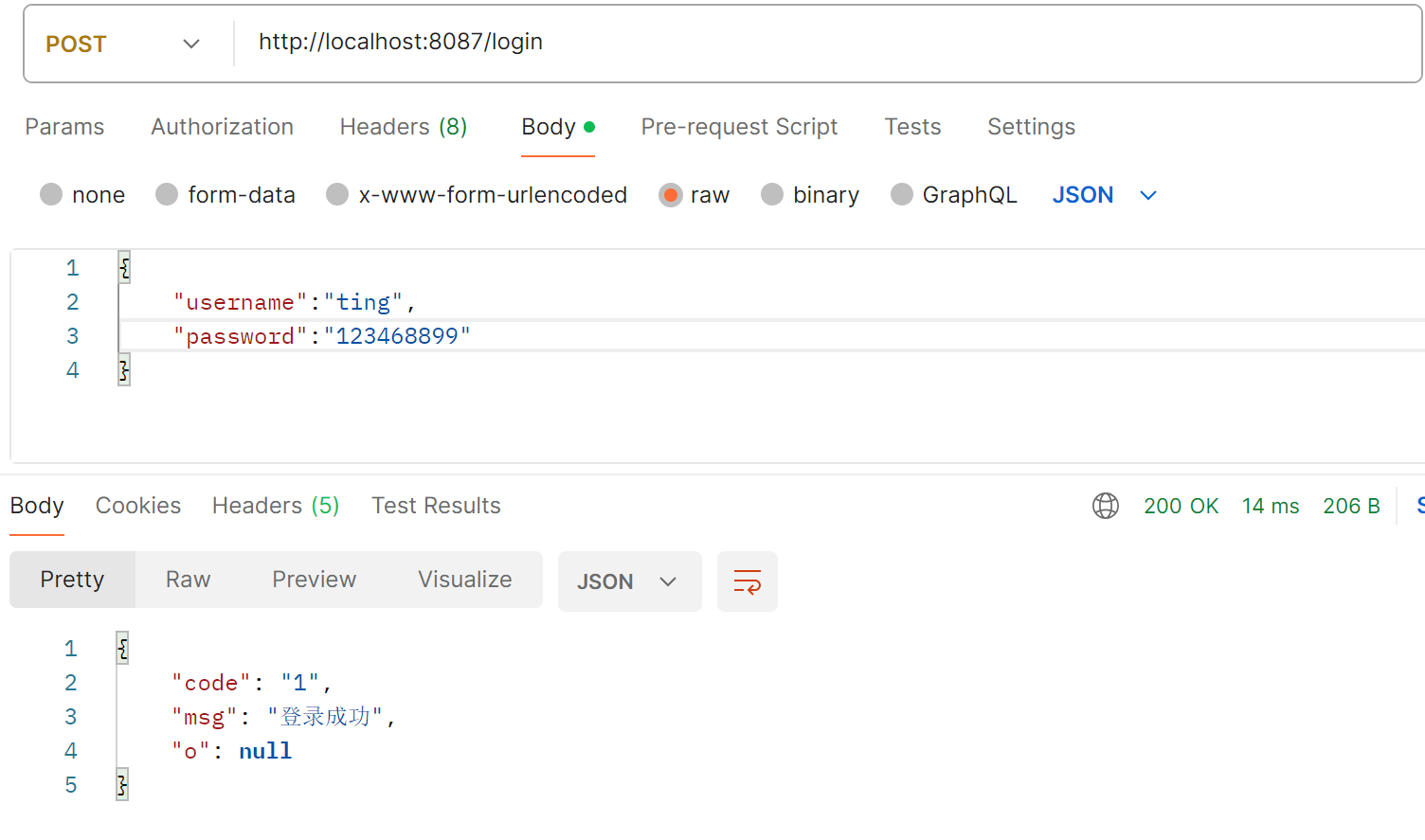1425x840 pixels.
Task: Click the 206 B response size
Action: point(1351,506)
